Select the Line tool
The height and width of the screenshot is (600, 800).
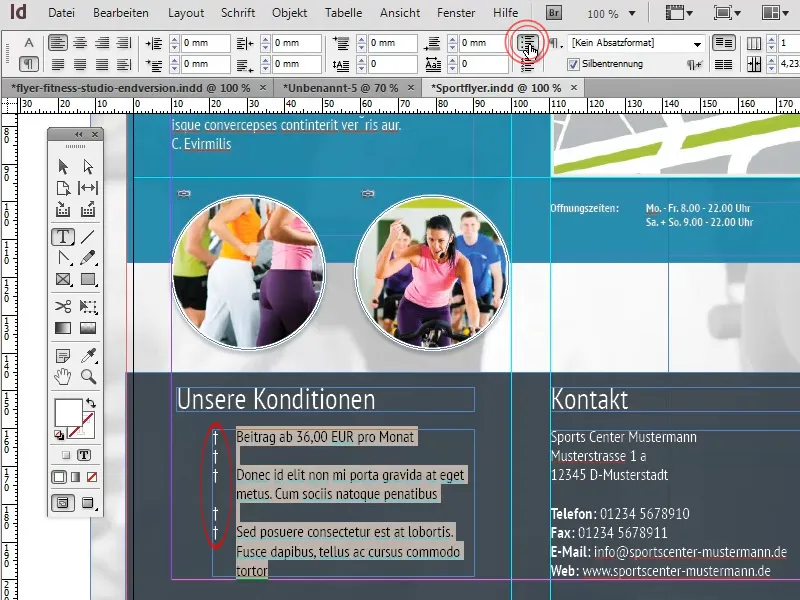[88, 237]
